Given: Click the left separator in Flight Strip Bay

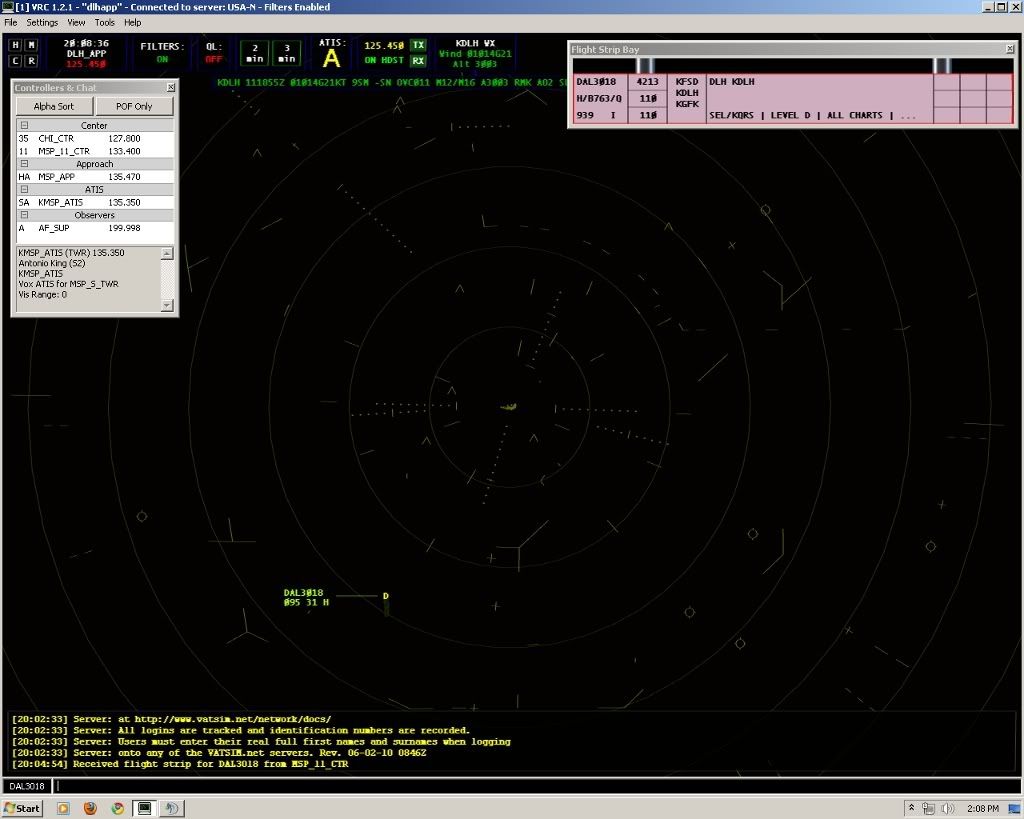Looking at the screenshot, I should tap(645, 65).
